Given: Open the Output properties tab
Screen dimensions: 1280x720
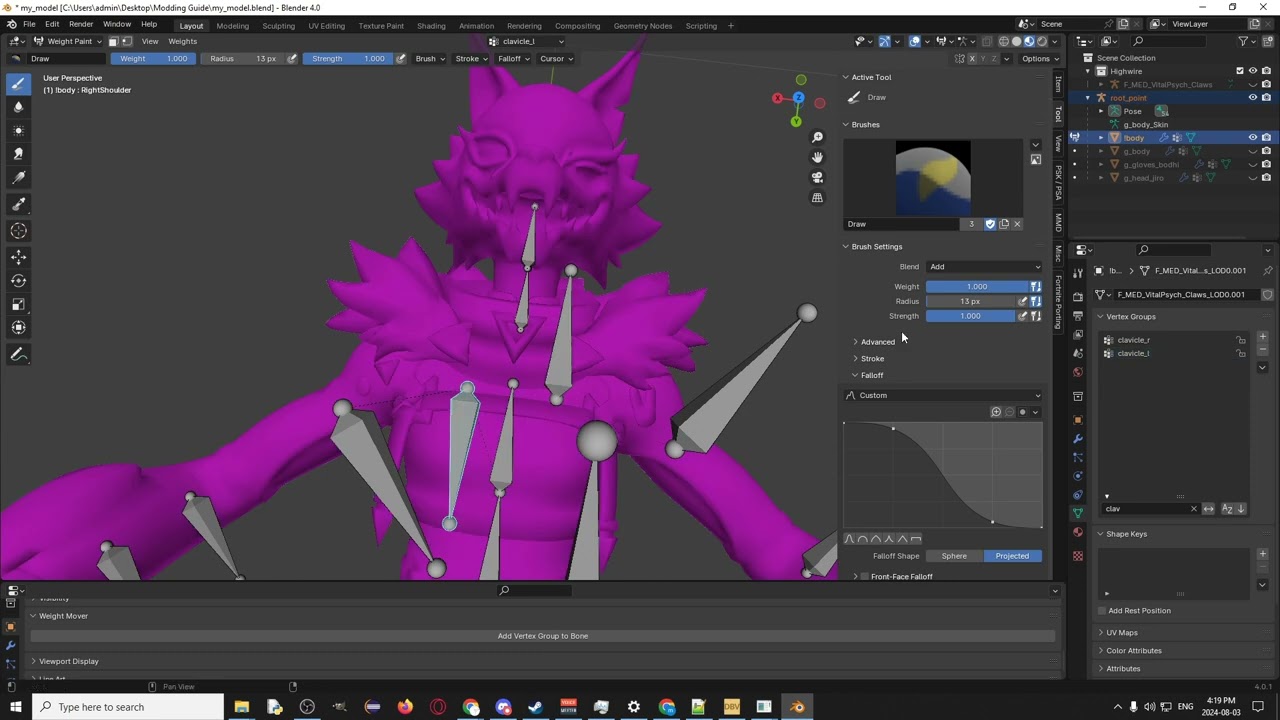Looking at the screenshot, I should pyautogui.click(x=1077, y=316).
